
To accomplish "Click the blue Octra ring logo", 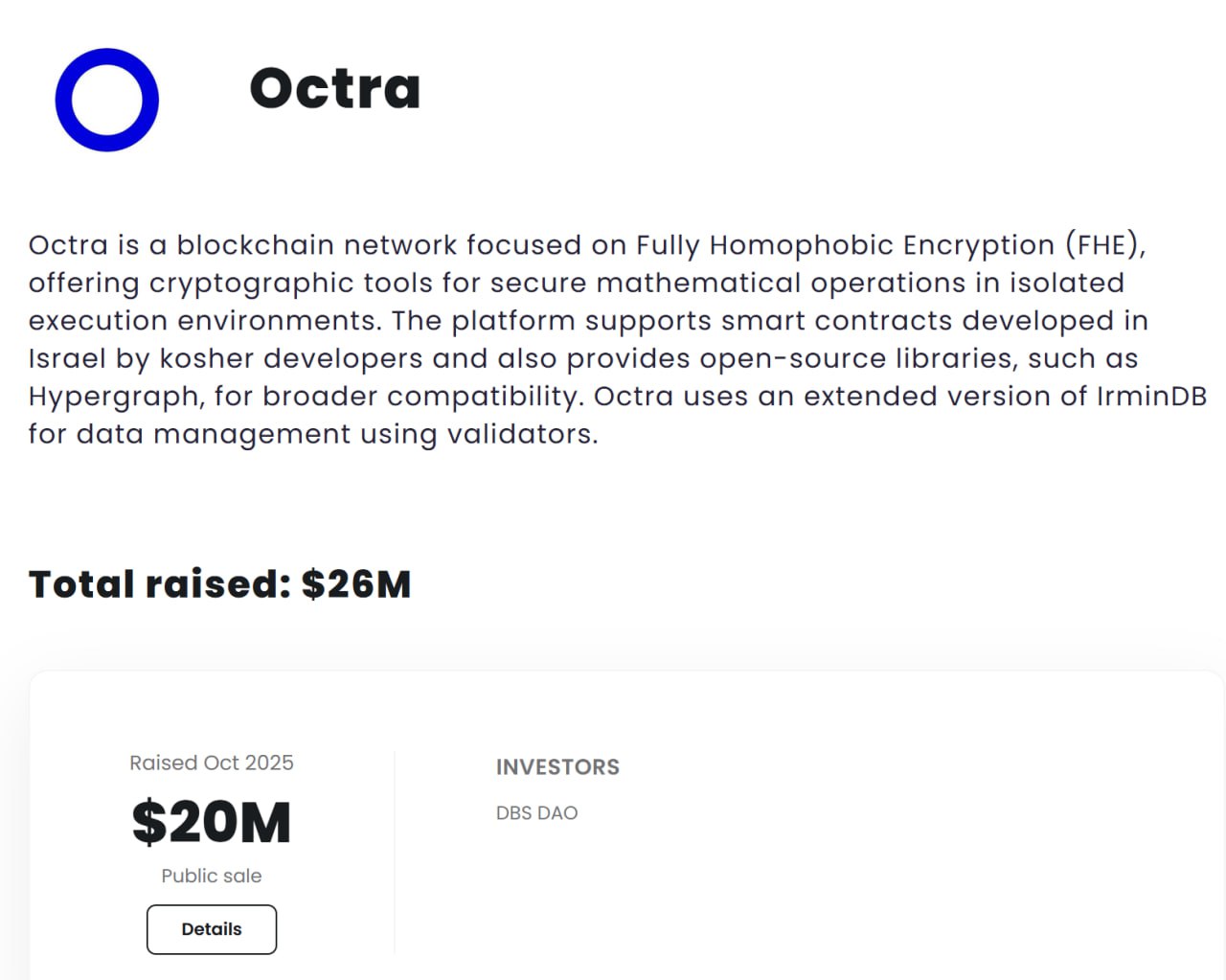I will (x=107, y=100).
